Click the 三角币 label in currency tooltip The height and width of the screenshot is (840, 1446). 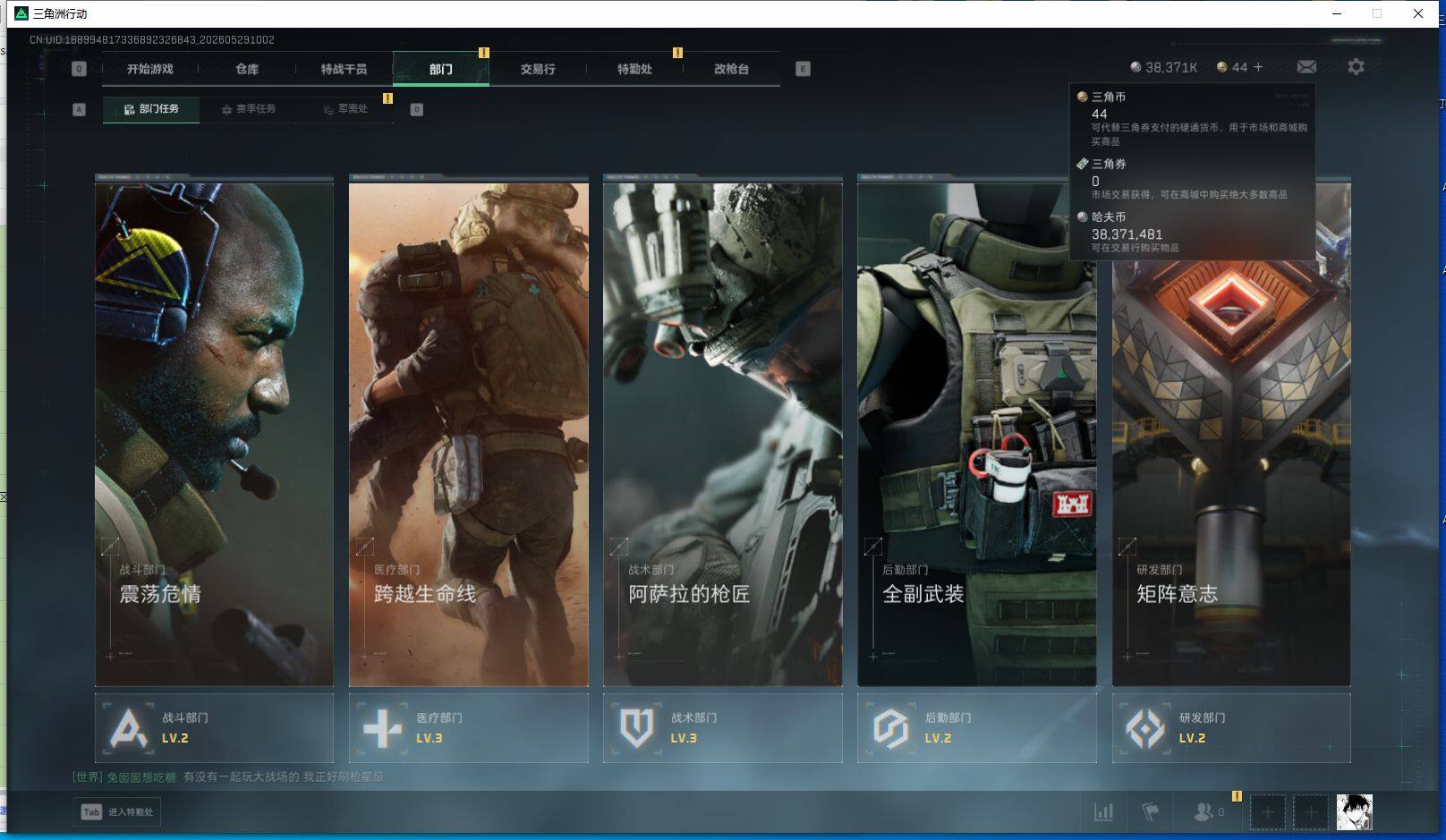[x=1109, y=98]
